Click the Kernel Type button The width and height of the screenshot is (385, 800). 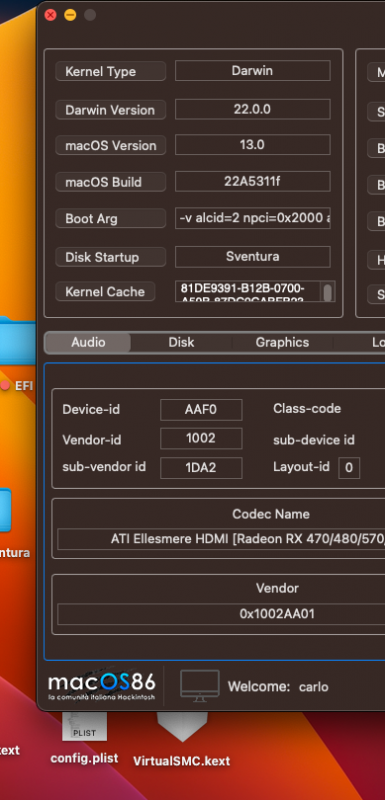[110, 71]
